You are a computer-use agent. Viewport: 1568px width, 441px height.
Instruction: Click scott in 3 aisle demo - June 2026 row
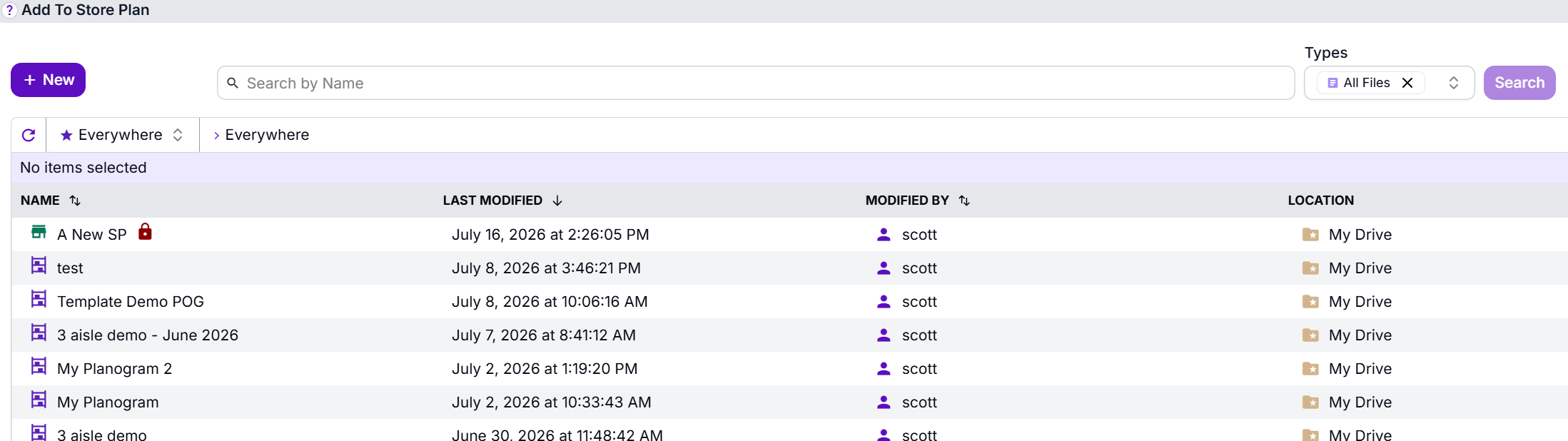point(919,335)
